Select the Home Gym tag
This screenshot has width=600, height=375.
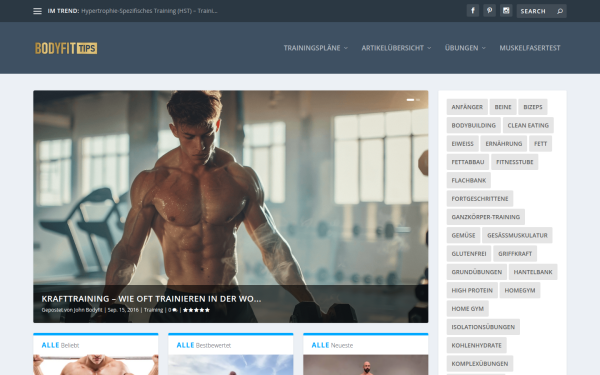[467, 309]
